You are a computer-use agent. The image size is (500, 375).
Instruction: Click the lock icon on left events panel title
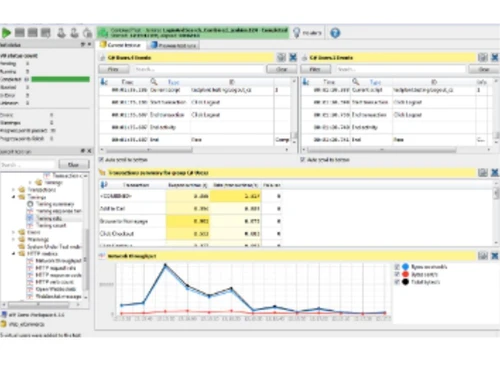tap(103, 58)
